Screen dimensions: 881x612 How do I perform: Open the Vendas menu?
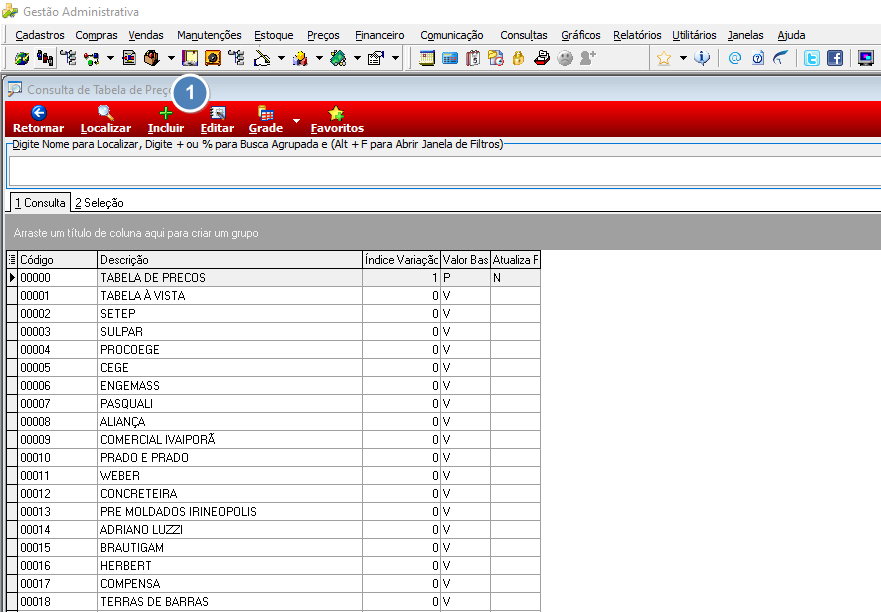146,35
